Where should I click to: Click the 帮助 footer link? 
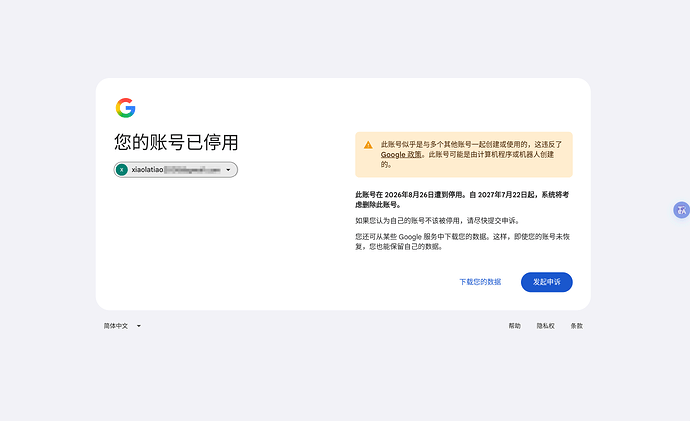pyautogui.click(x=514, y=326)
